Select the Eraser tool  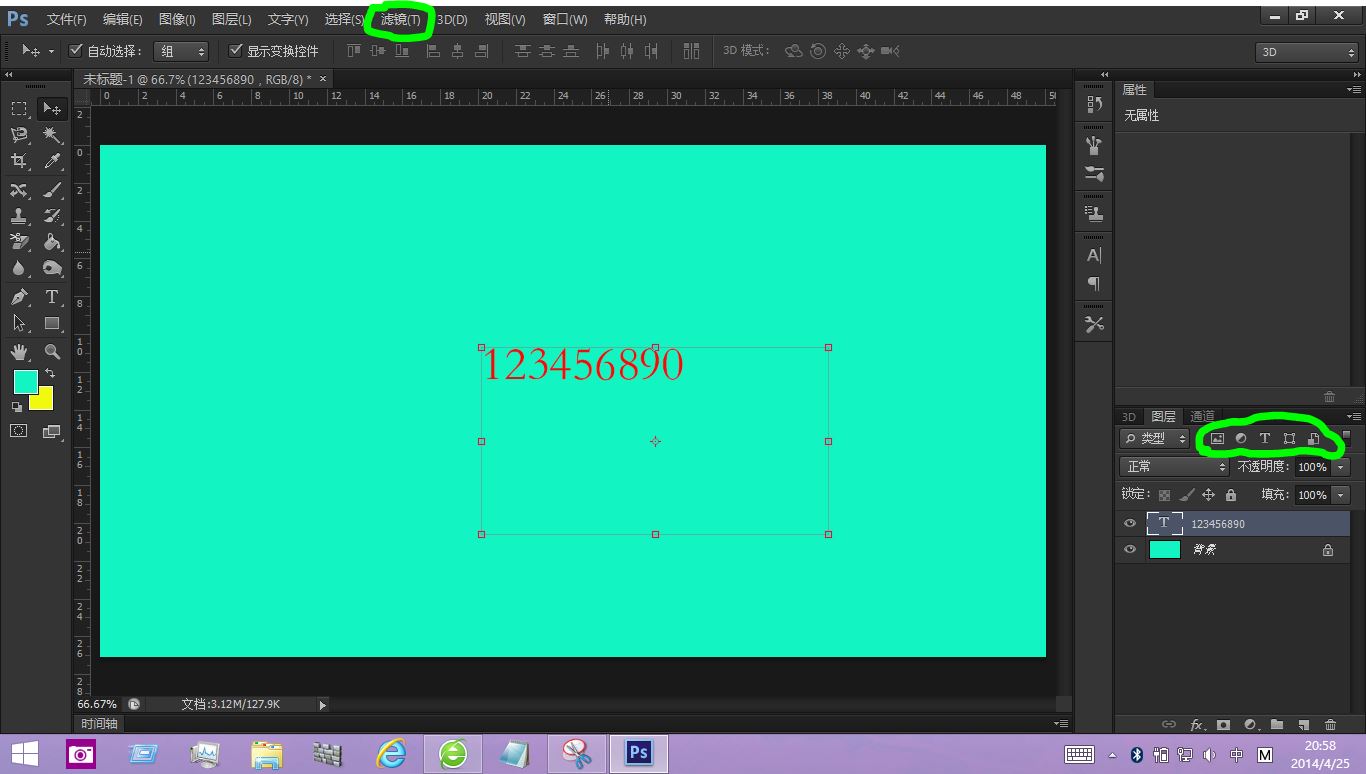tap(19, 242)
